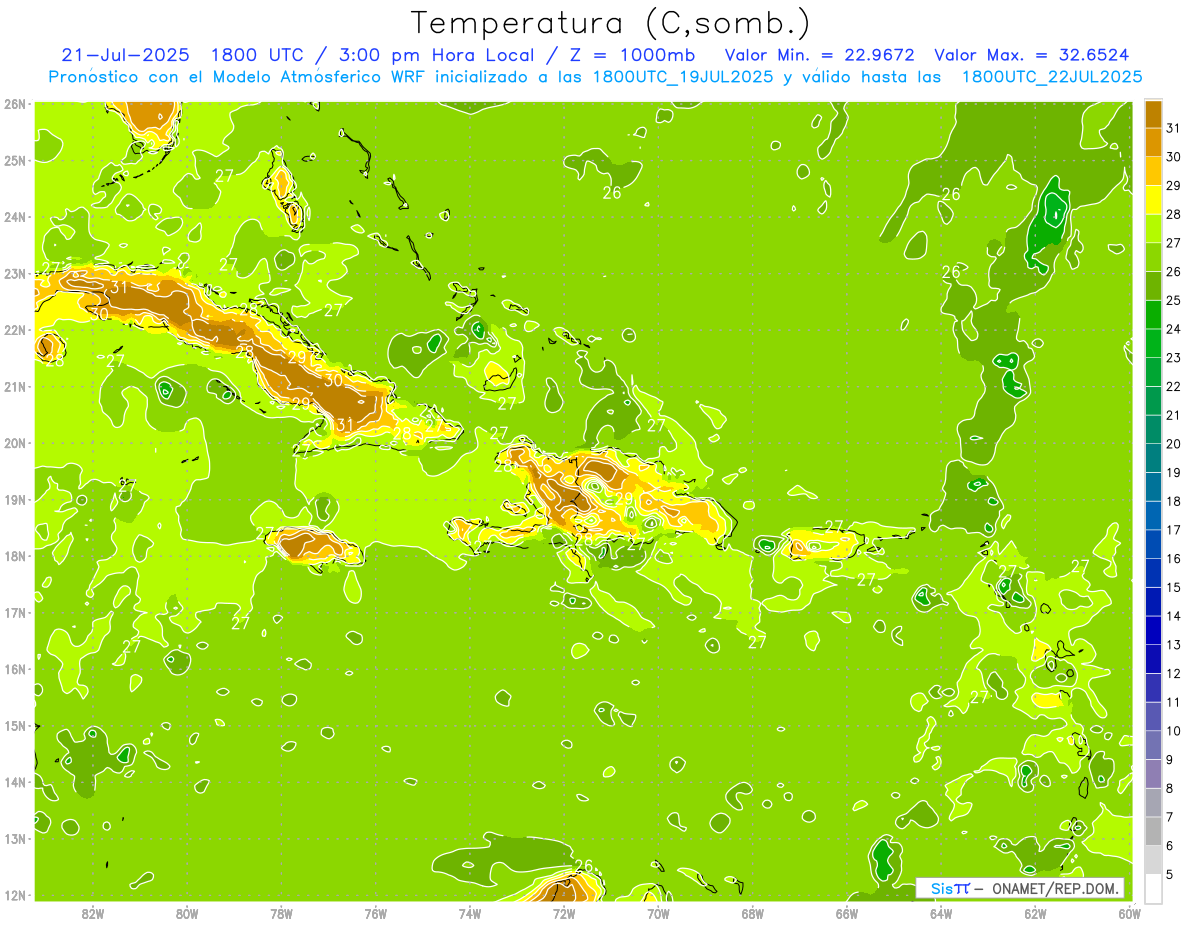Click latitude axis label 18N
This screenshot has width=1200, height=927.
15,555
